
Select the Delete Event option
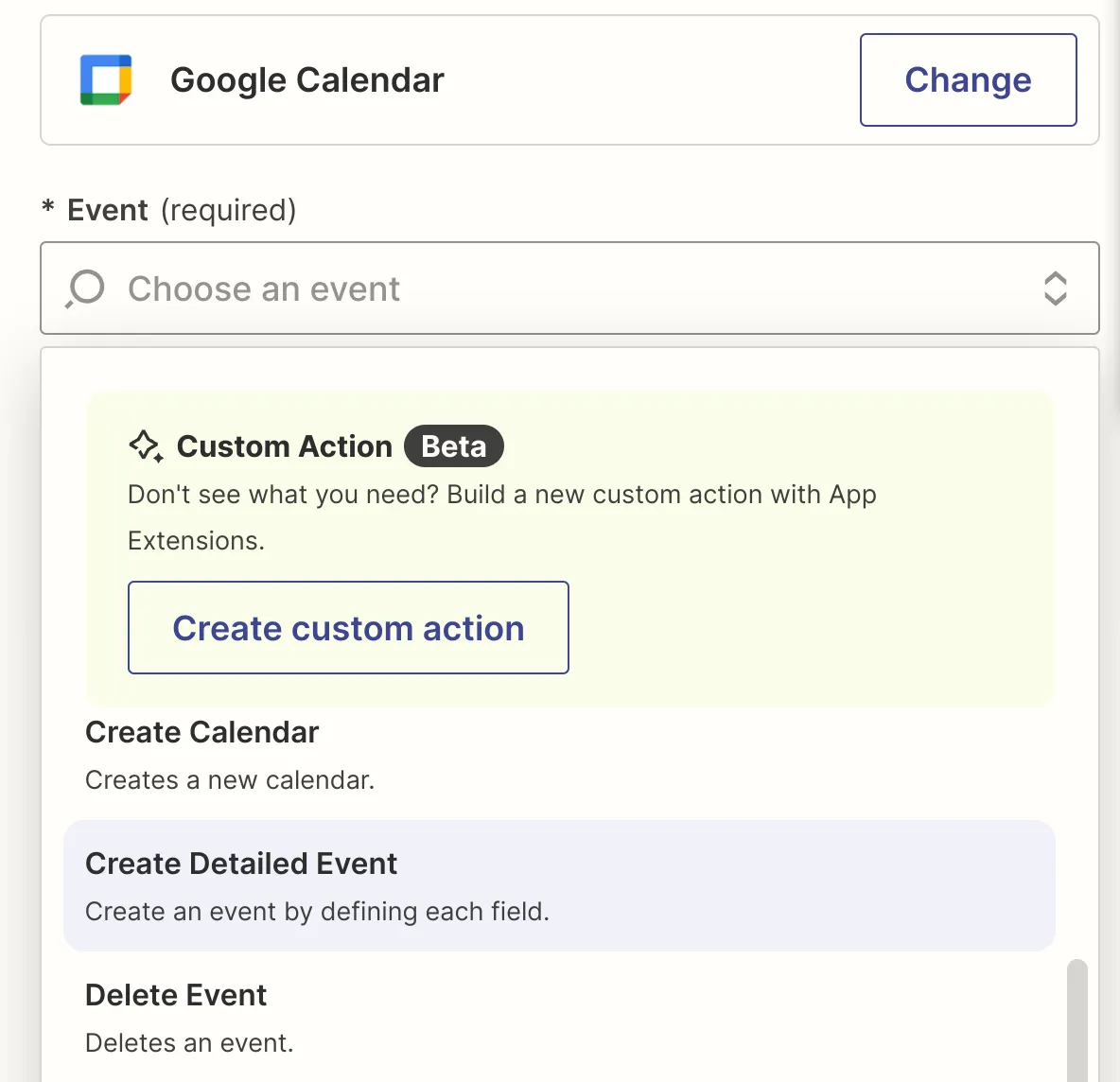pyautogui.click(x=559, y=1017)
